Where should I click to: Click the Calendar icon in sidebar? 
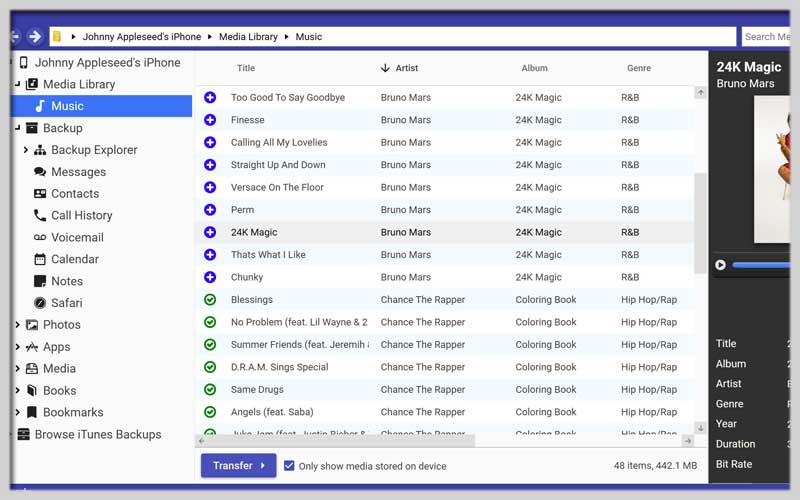[x=40, y=259]
